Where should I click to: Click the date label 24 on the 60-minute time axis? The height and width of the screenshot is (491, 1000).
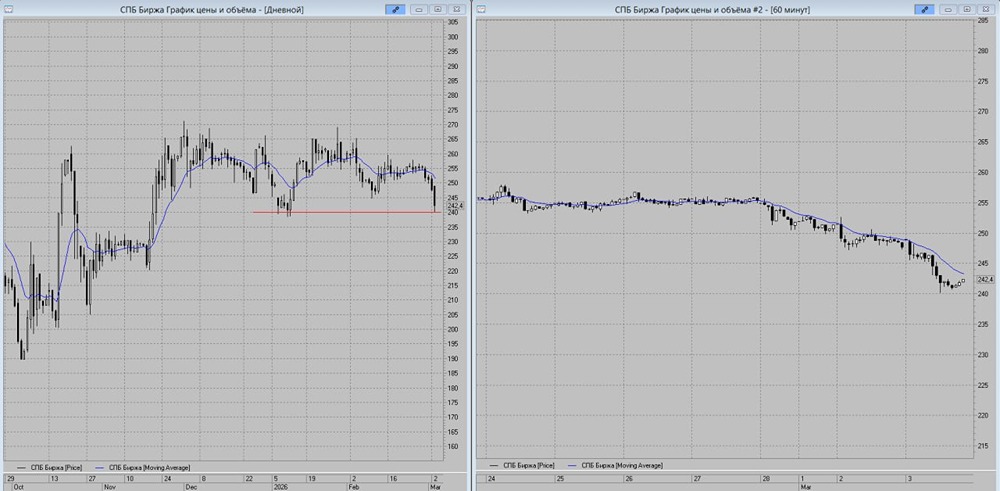pos(492,478)
